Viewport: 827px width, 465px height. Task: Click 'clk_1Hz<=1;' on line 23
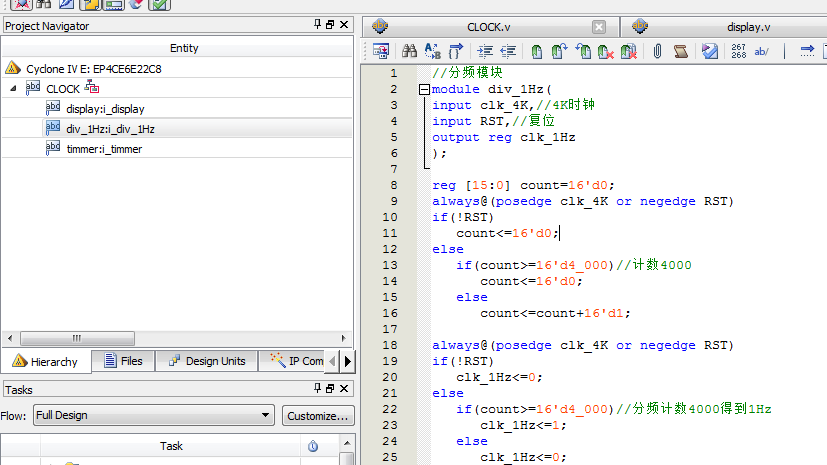(x=523, y=425)
